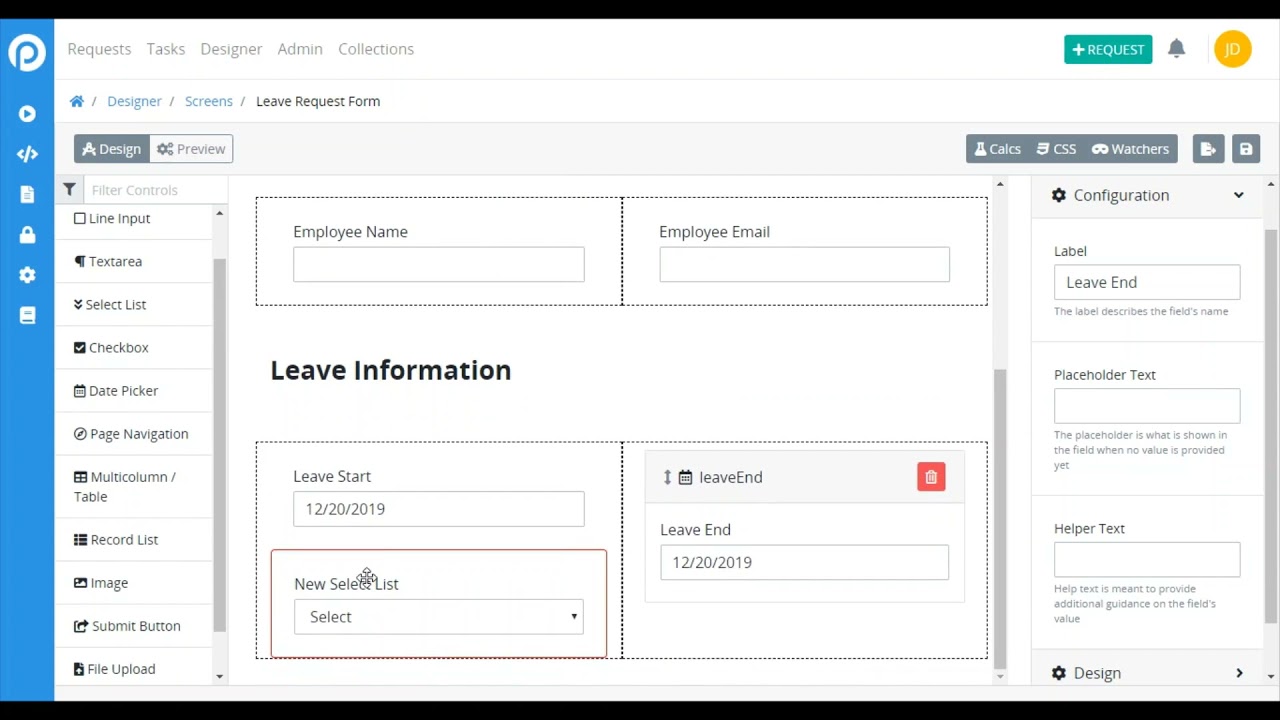Click the Employee Name input field
This screenshot has height=720, width=1280.
pyautogui.click(x=439, y=265)
